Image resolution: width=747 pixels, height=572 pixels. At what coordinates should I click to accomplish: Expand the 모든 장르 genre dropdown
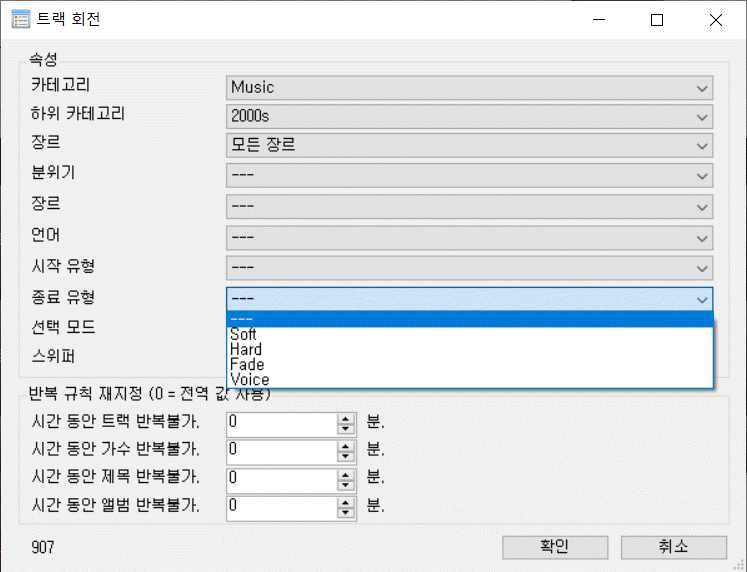pos(469,145)
